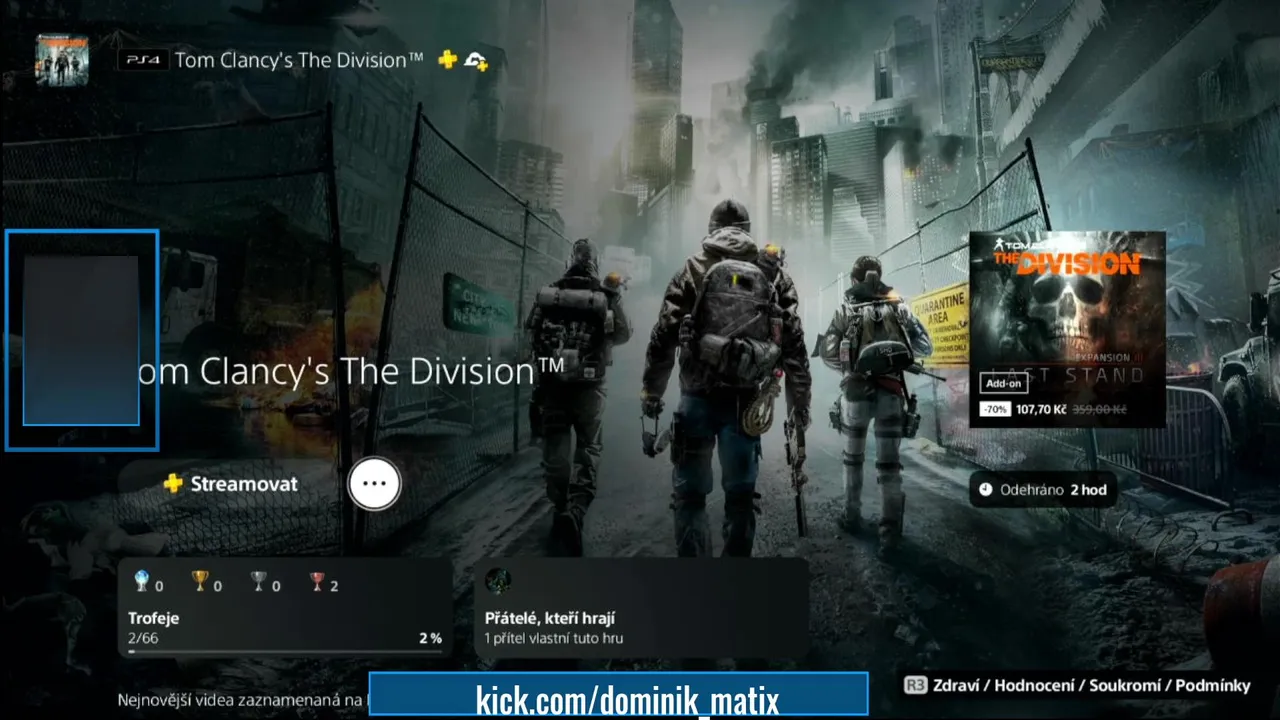
Task: Open the Last Stand add-on card
Action: coord(1067,329)
